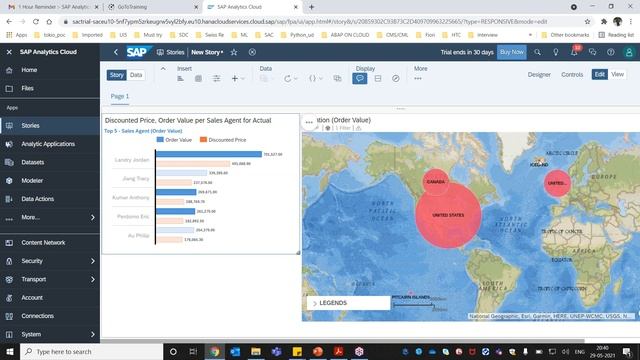The height and width of the screenshot is (360, 640).
Task: Open the user profile avatar
Action: coord(629,52)
